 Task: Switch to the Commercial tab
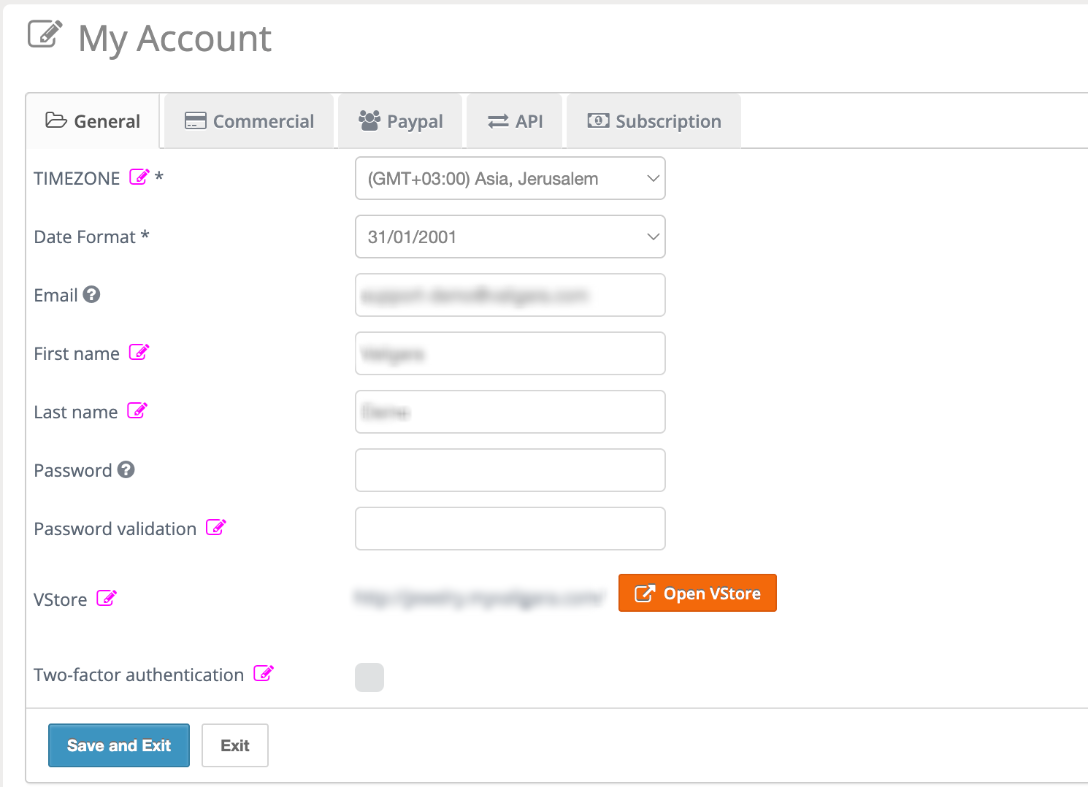(249, 121)
